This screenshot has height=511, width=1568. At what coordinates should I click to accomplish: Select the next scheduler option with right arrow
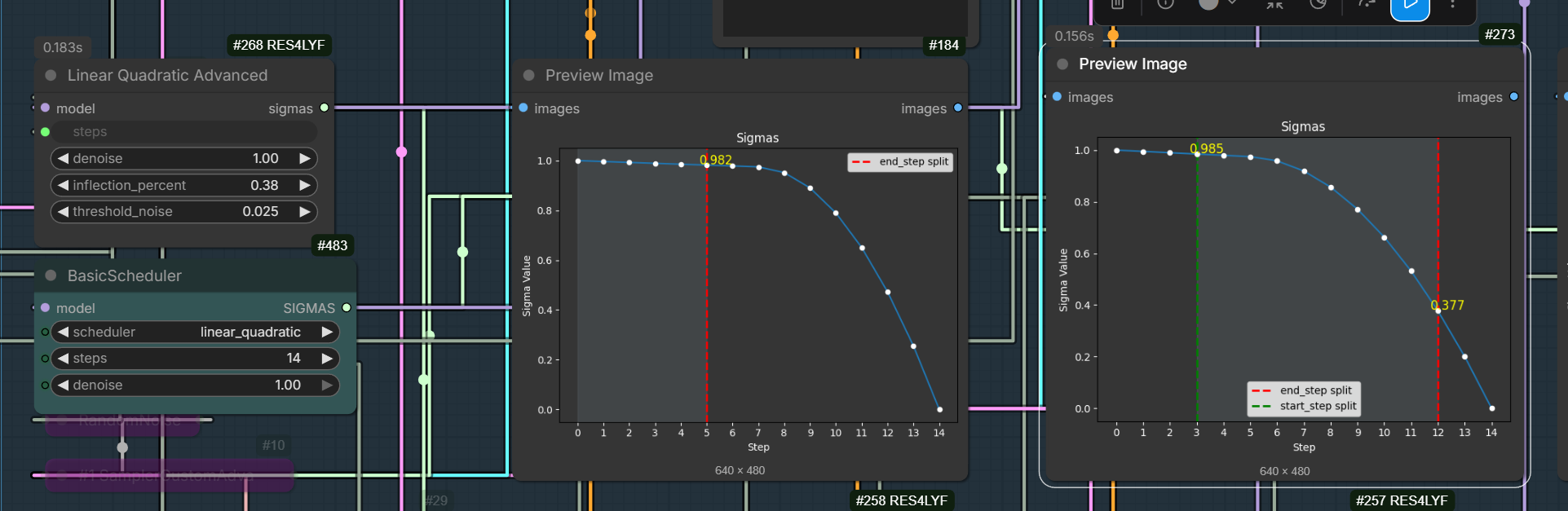(327, 332)
